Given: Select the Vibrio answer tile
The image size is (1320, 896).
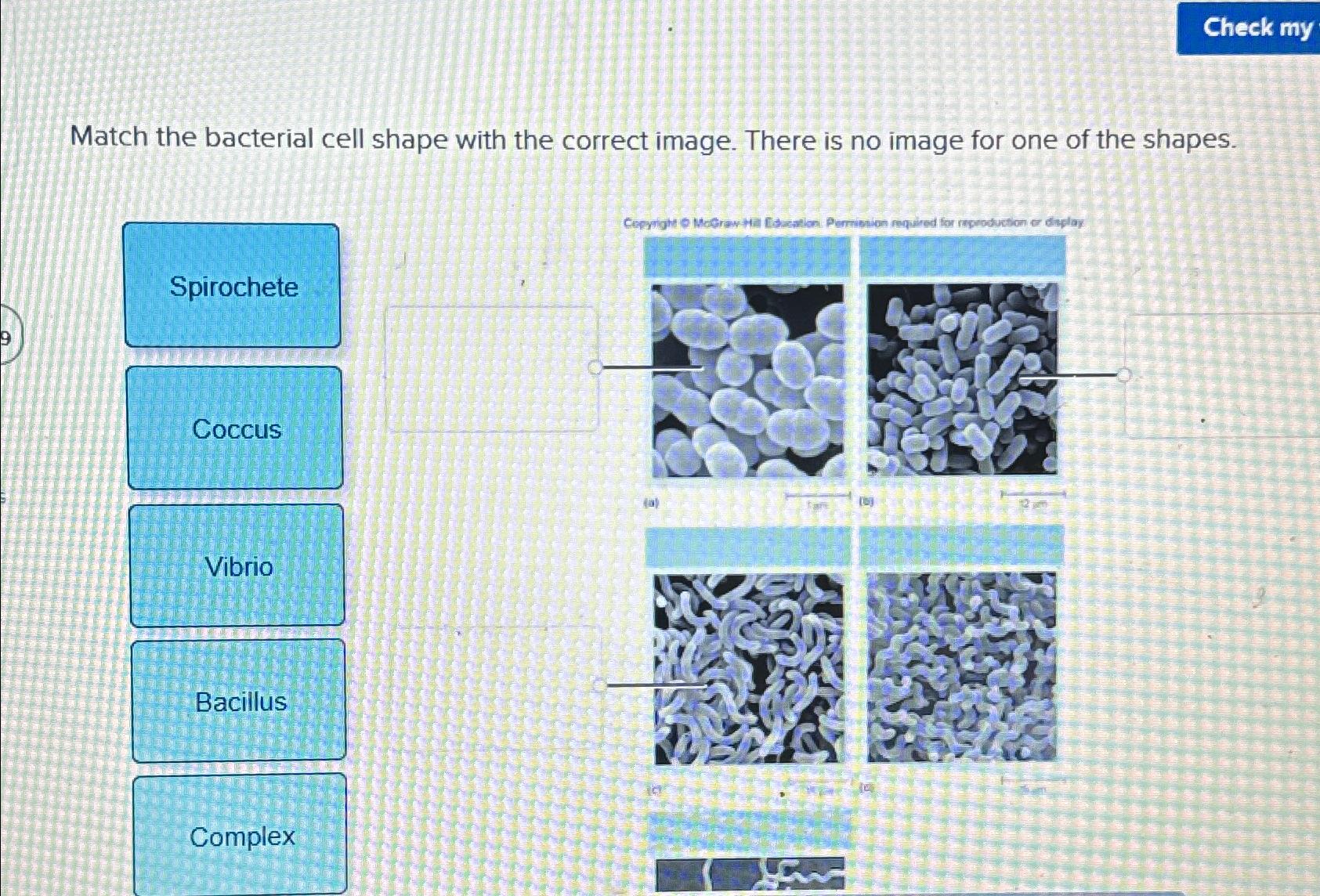Looking at the screenshot, I should (x=238, y=567).
